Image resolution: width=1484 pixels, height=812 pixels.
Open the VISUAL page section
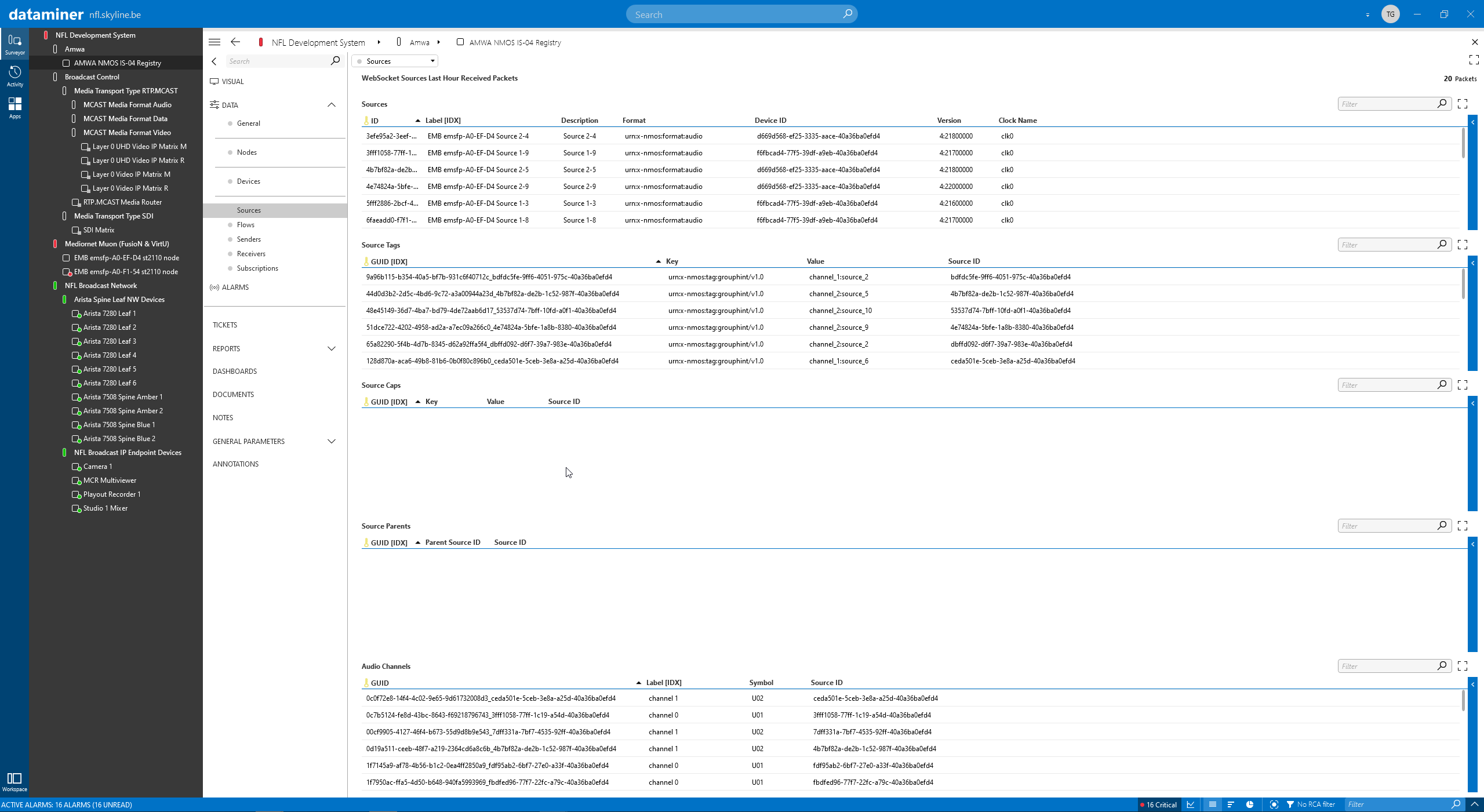click(227, 82)
